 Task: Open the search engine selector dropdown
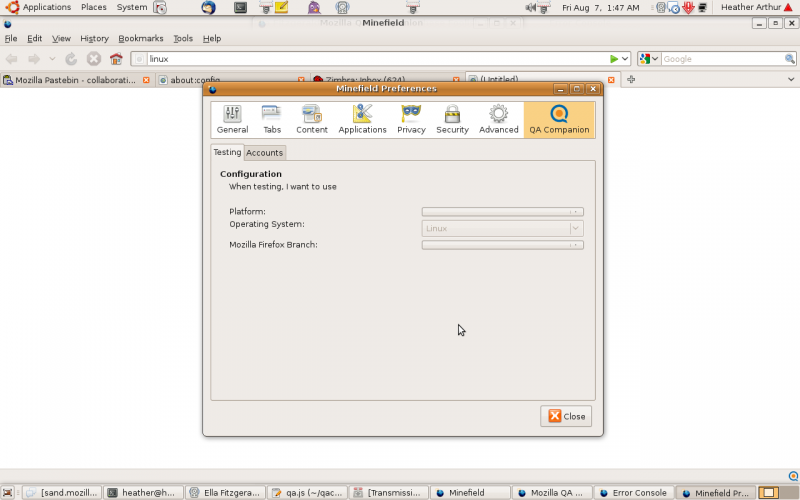point(649,59)
